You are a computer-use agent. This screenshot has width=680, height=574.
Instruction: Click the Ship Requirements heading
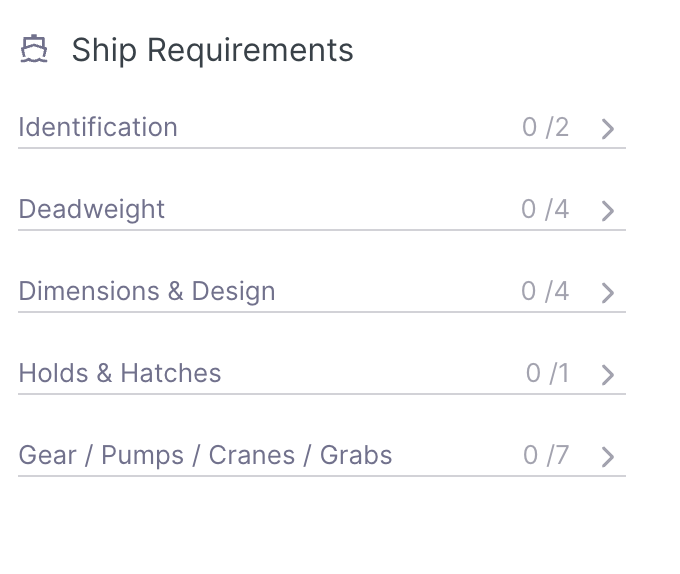pos(212,50)
